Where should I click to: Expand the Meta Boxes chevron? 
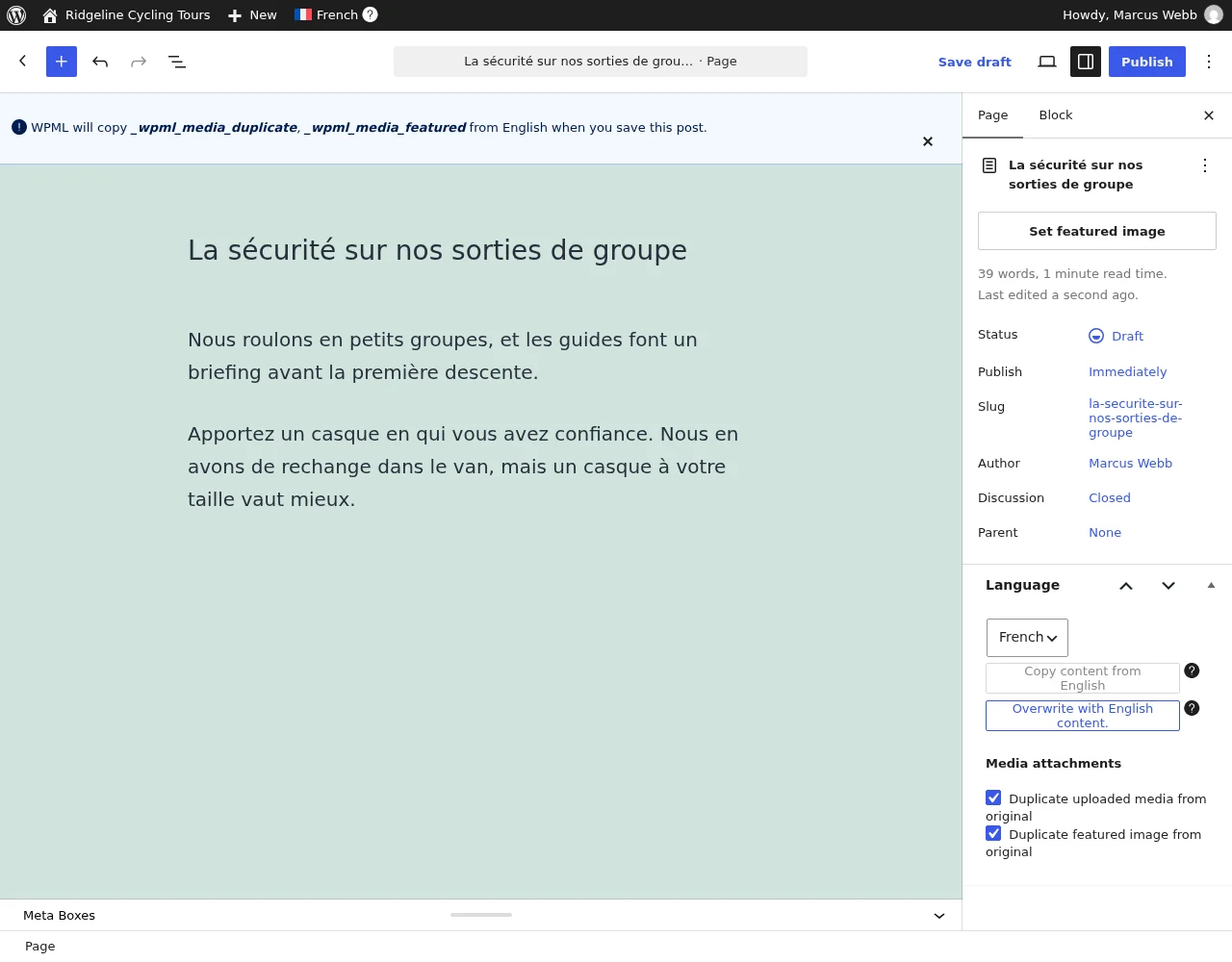click(939, 916)
